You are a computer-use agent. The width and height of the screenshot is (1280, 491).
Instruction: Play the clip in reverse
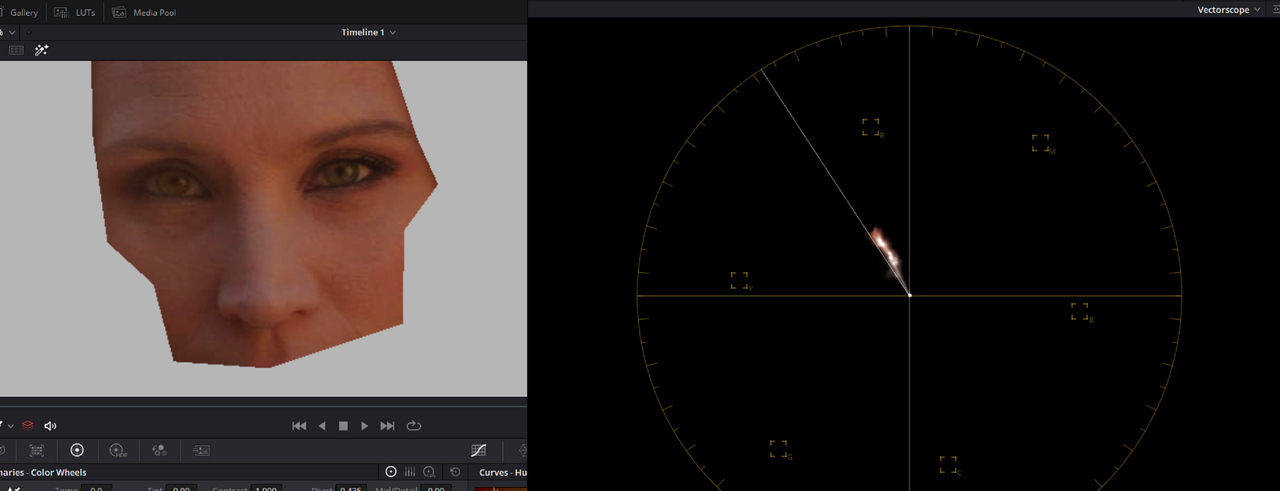coord(322,426)
